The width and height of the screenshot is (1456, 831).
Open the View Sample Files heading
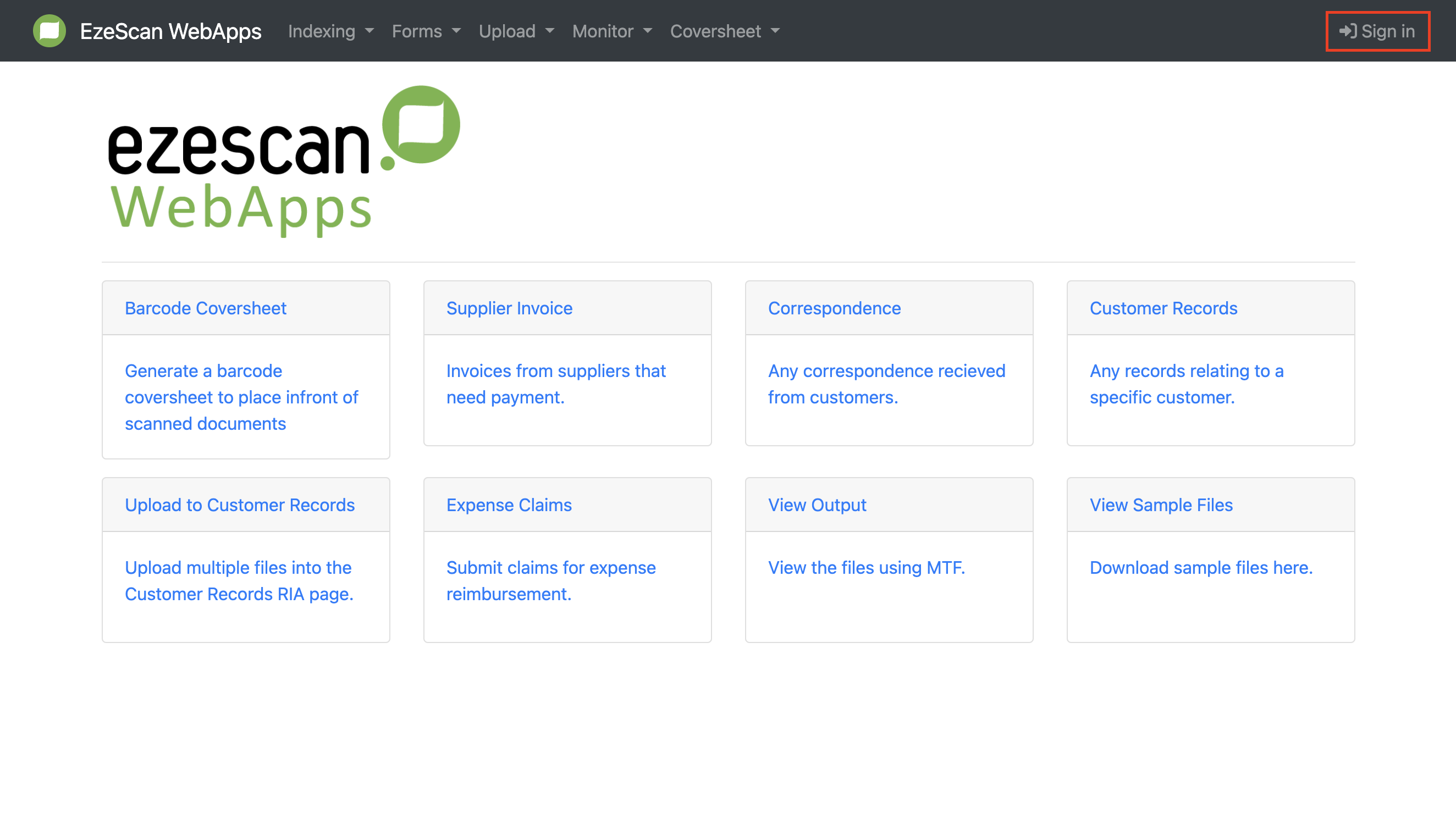click(x=1161, y=505)
